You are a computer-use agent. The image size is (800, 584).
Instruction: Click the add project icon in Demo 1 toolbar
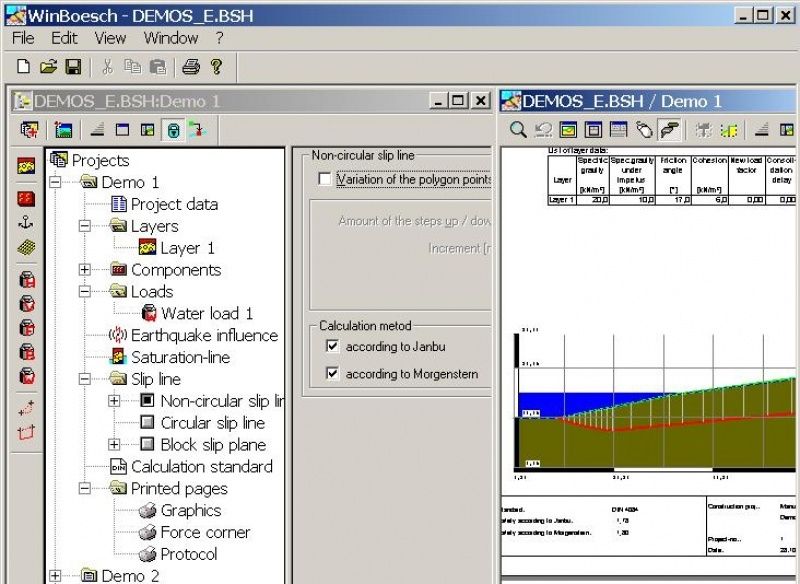(x=30, y=130)
